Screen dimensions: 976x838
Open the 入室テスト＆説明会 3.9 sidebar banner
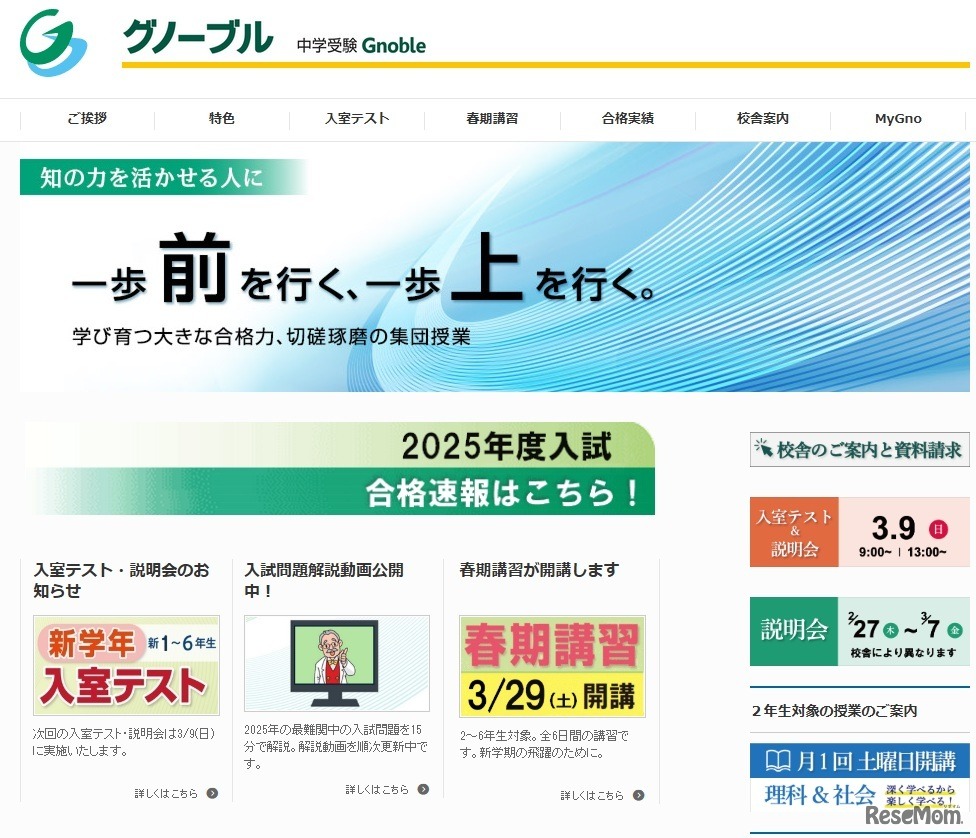(858, 532)
